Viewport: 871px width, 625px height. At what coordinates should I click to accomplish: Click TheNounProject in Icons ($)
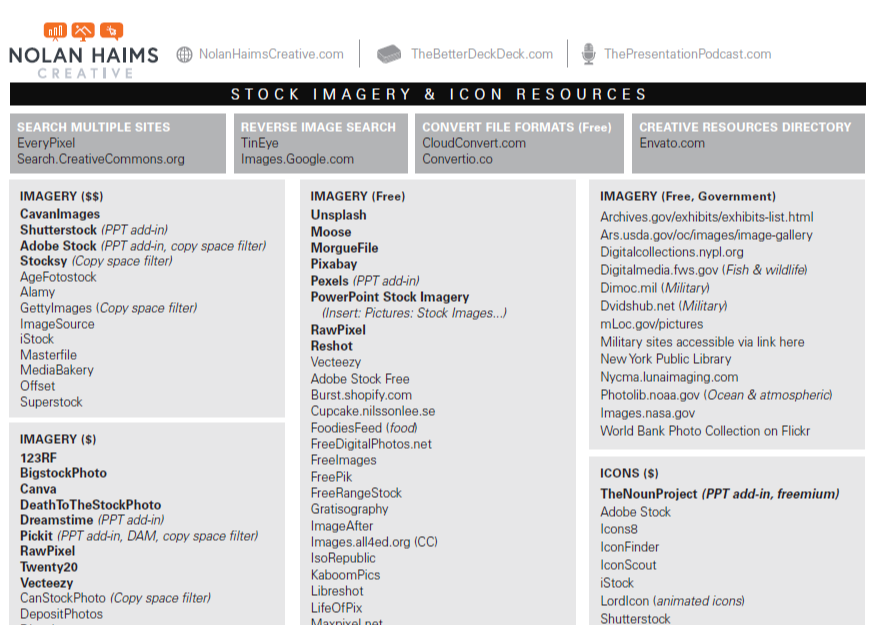click(x=648, y=494)
